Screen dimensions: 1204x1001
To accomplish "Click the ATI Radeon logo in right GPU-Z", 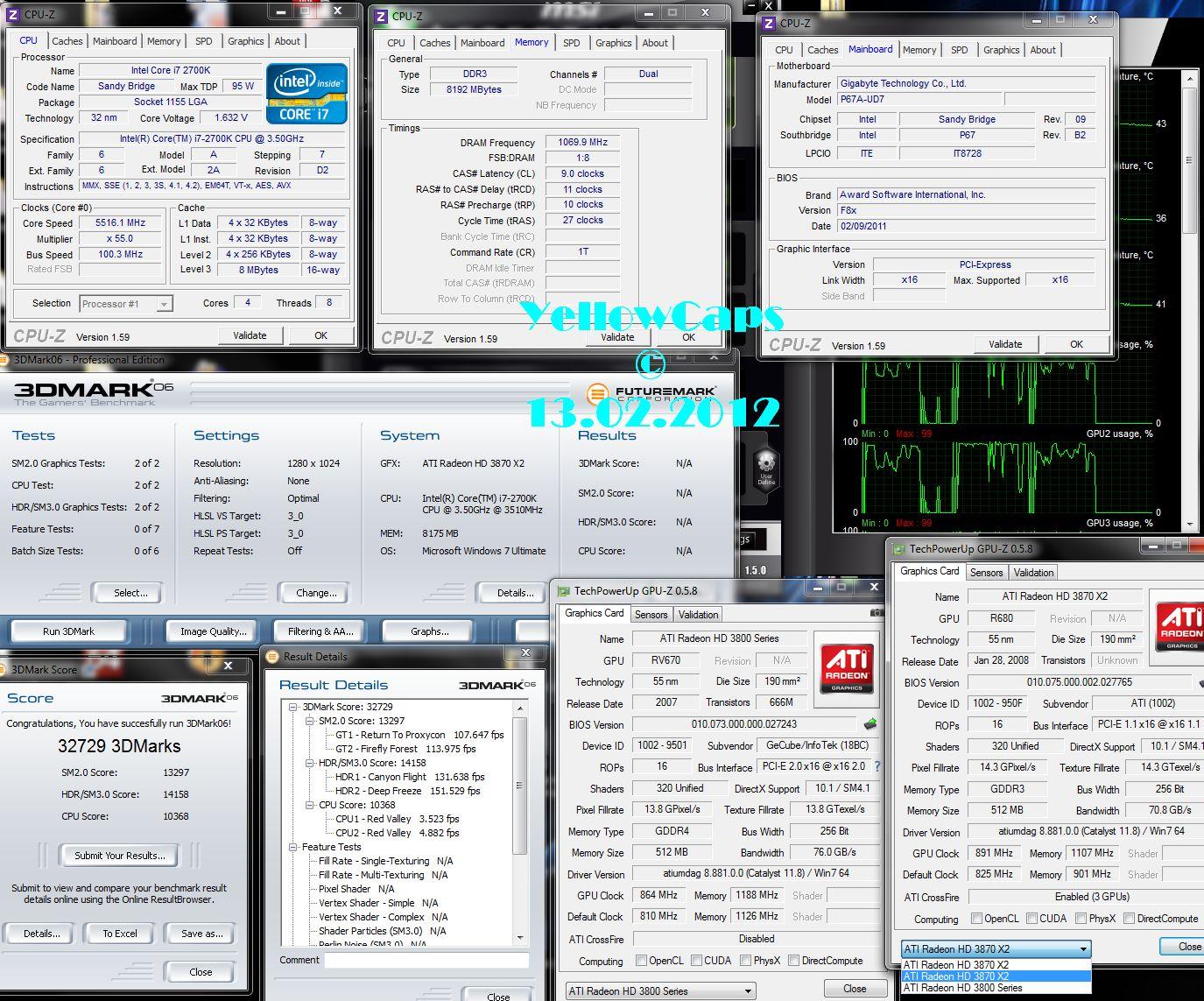I will 1180,625.
